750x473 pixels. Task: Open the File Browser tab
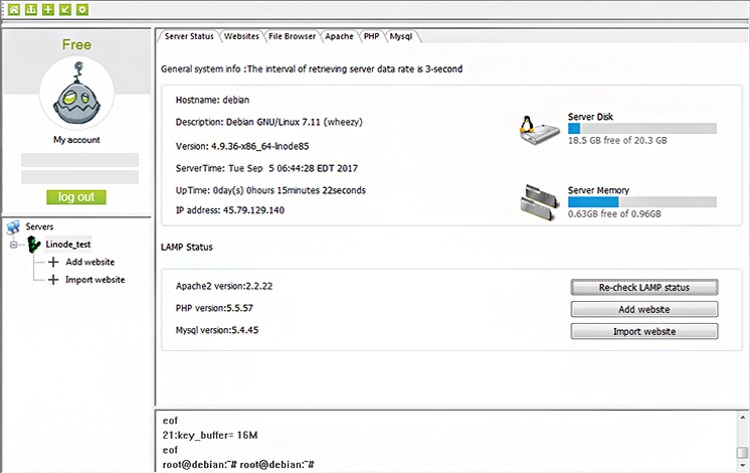click(292, 36)
